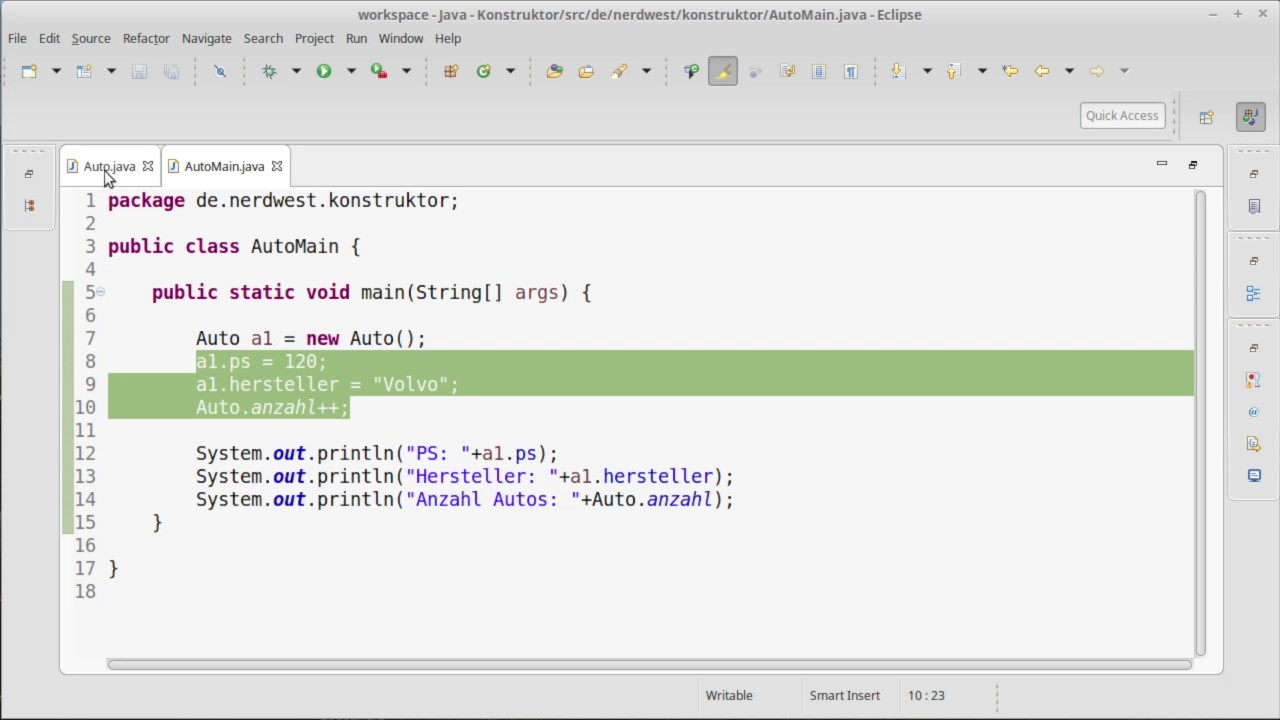Click the Restore icon above the Outline icon
The image size is (1280, 720).
coord(1254,261)
